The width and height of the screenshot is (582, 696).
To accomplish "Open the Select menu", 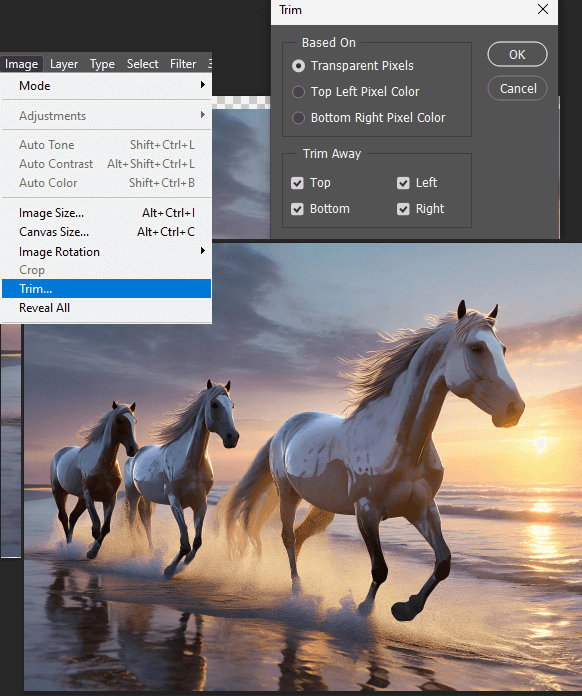I will click(x=143, y=64).
